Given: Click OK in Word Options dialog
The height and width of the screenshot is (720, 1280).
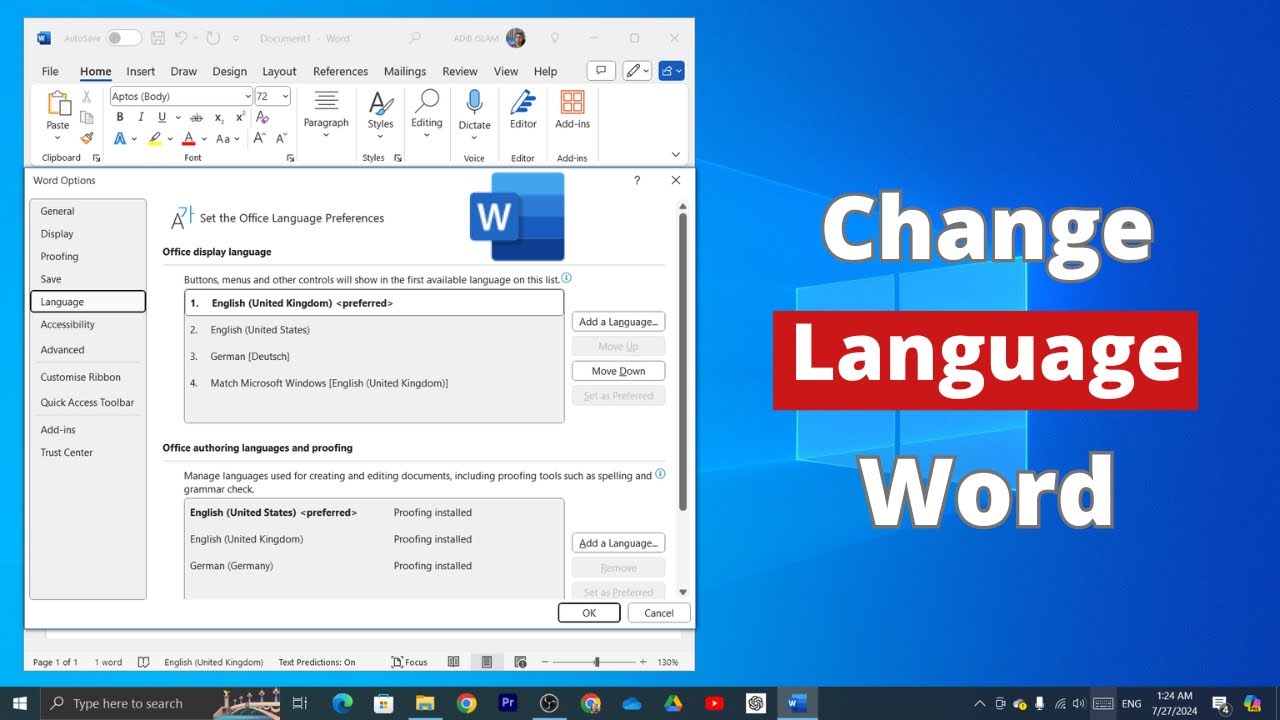Looking at the screenshot, I should (589, 613).
